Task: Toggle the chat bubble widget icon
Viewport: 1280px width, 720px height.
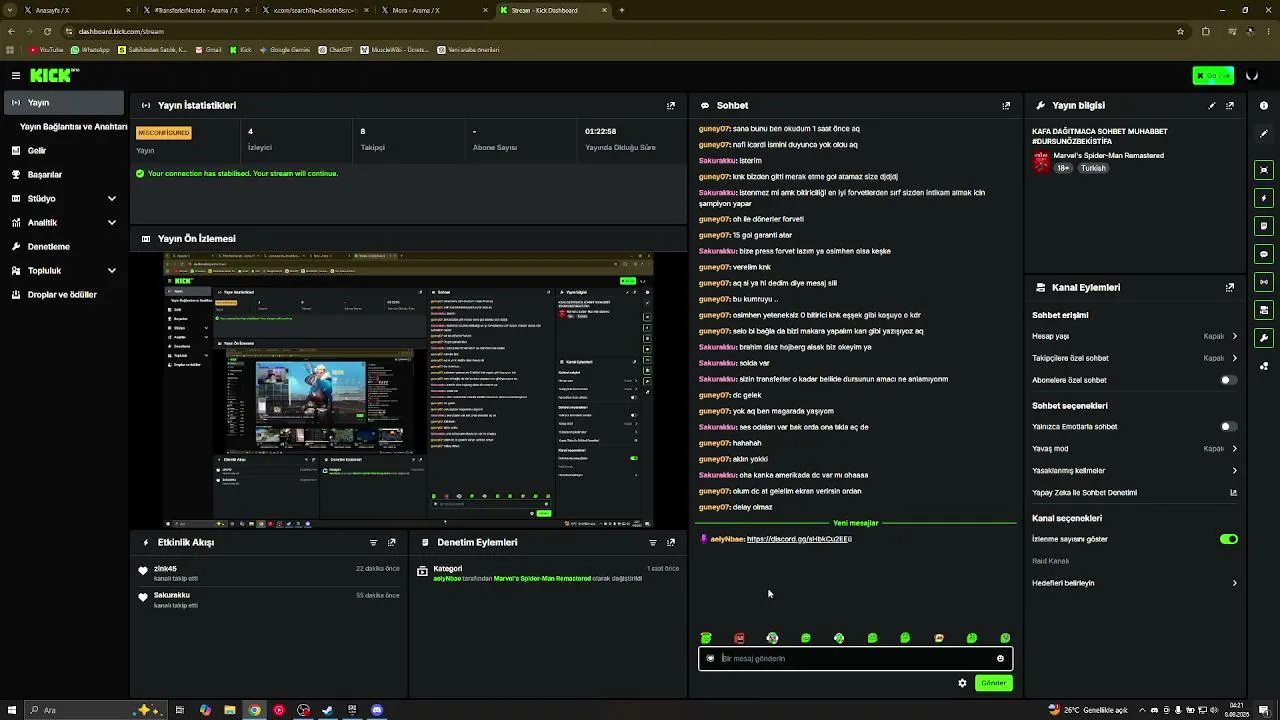Action: coord(1264,254)
